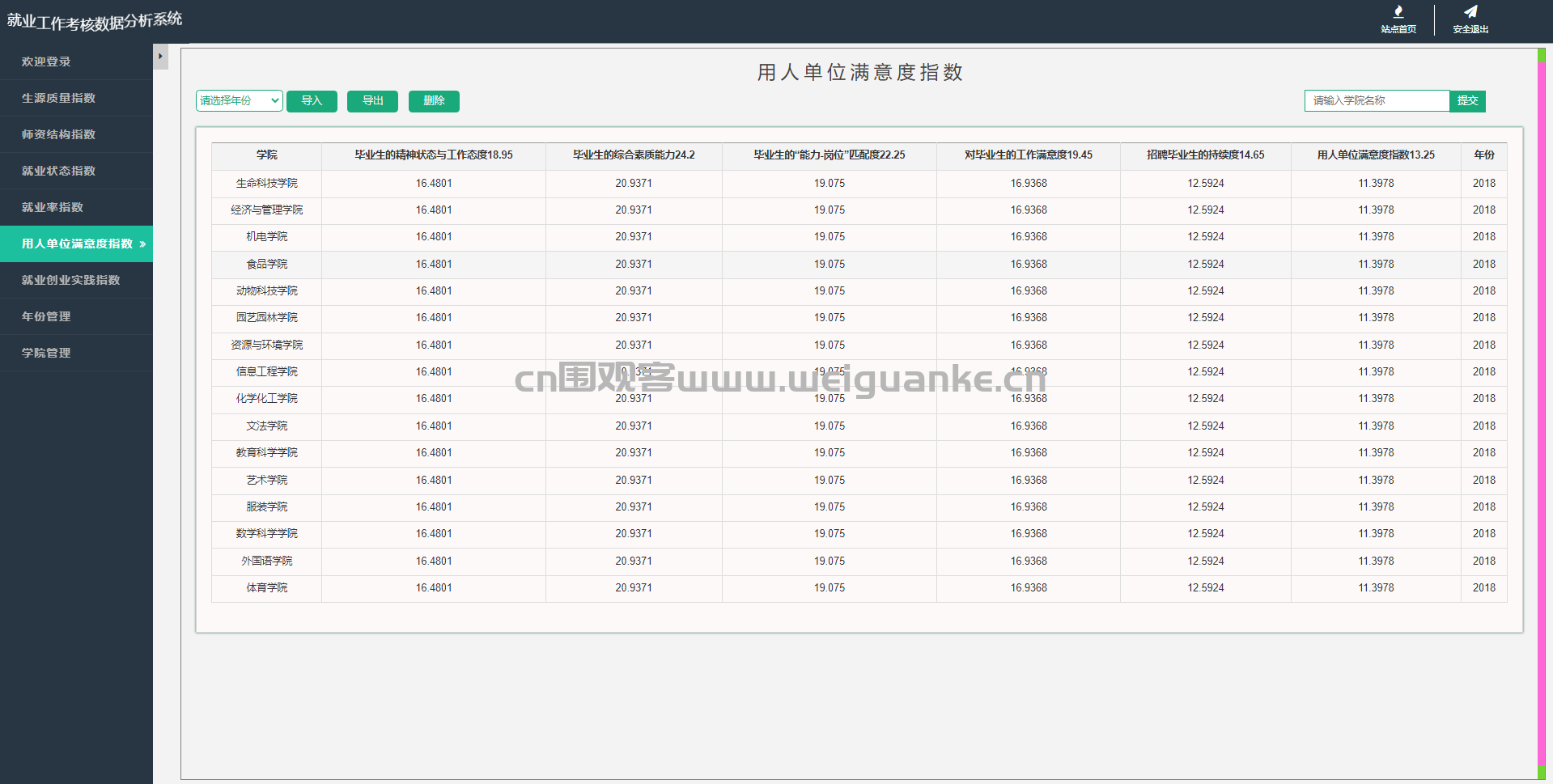Open 就业状态指数 menu item
Image resolution: width=1553 pixels, height=784 pixels.
pos(76,171)
